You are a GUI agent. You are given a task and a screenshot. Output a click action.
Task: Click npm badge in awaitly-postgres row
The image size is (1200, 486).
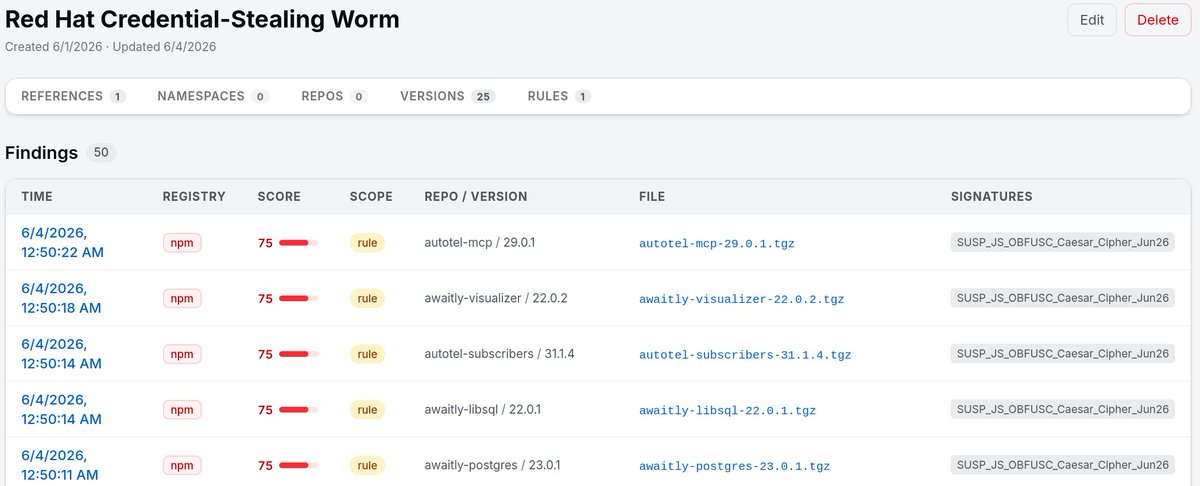(182, 466)
